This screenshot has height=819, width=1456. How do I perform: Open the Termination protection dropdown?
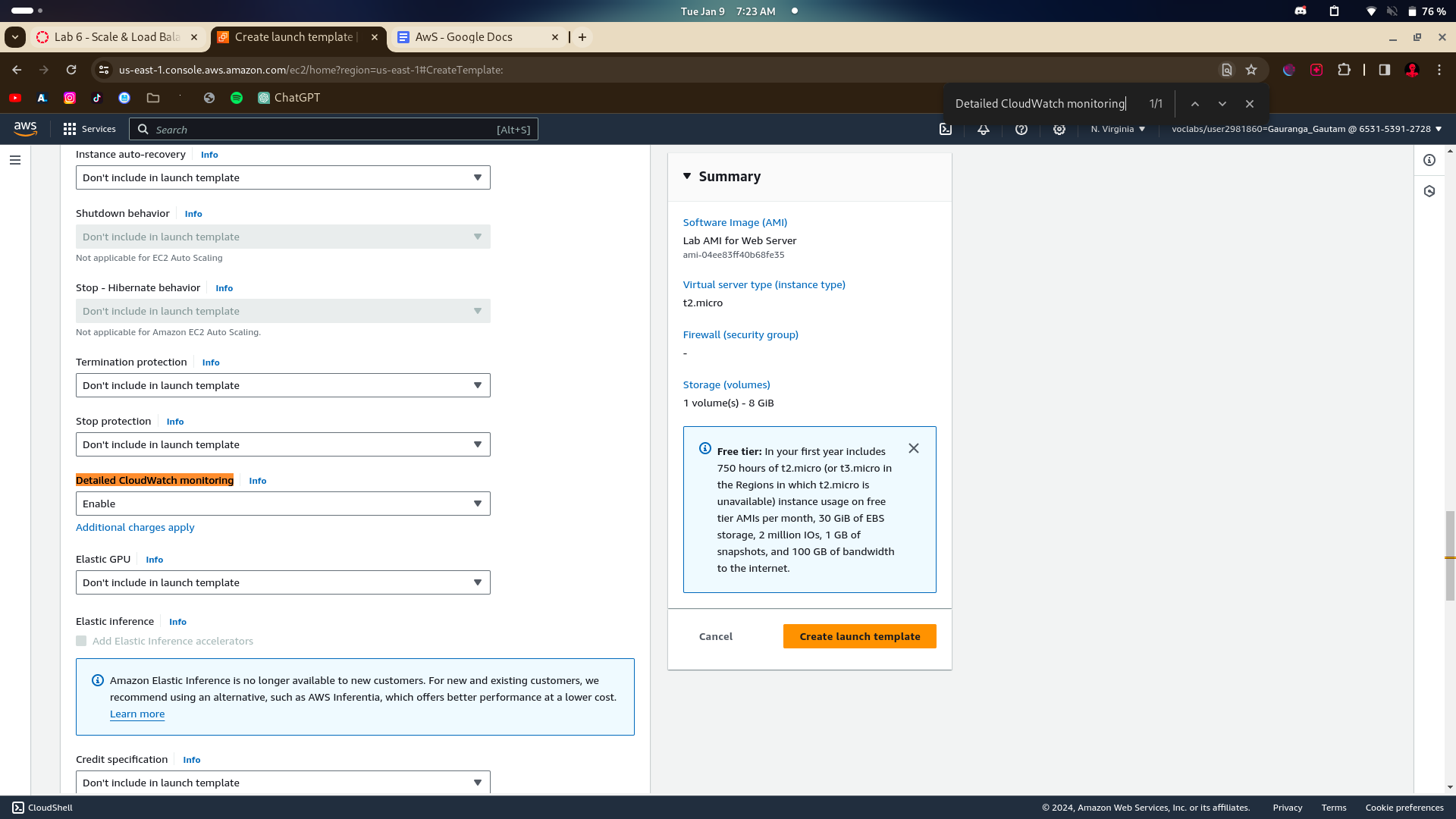click(x=283, y=386)
